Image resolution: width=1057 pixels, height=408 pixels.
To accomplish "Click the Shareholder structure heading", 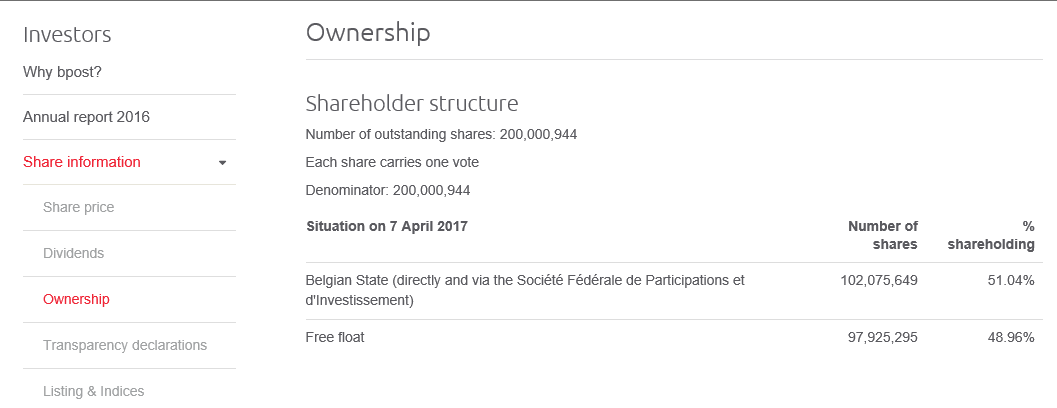I will pyautogui.click(x=411, y=103).
